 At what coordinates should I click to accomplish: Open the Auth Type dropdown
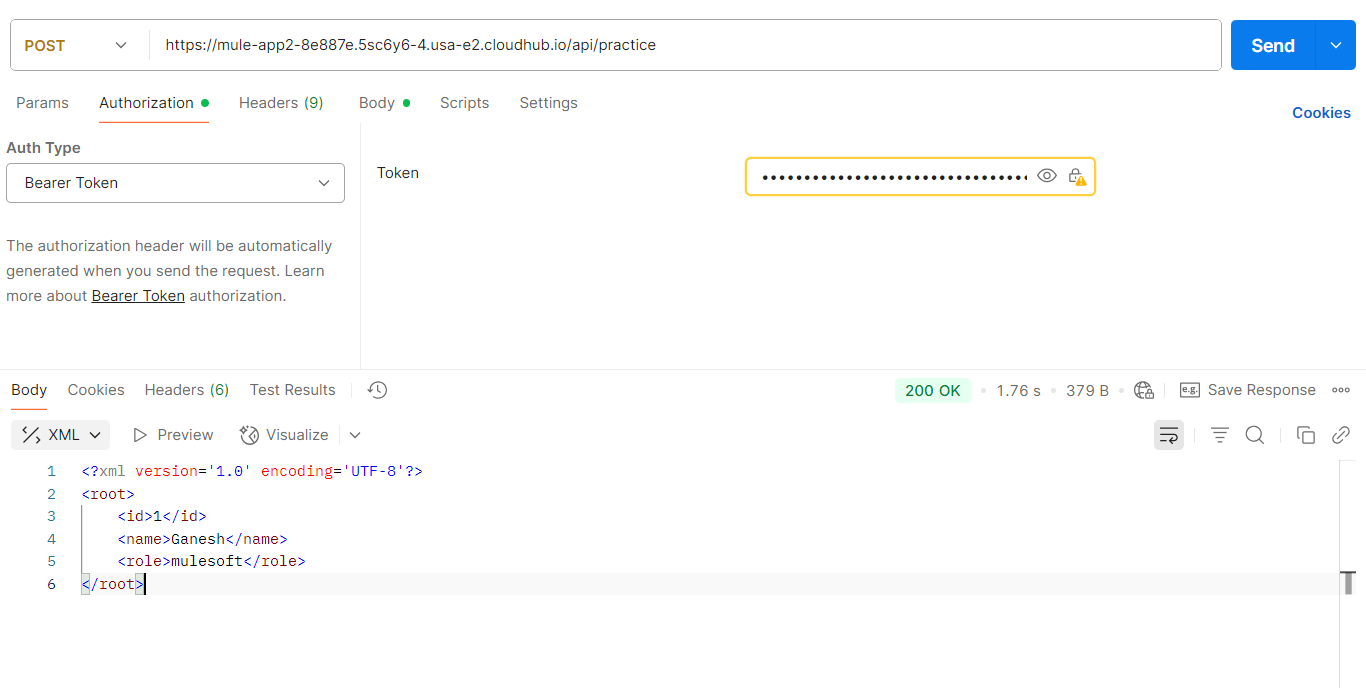(175, 183)
